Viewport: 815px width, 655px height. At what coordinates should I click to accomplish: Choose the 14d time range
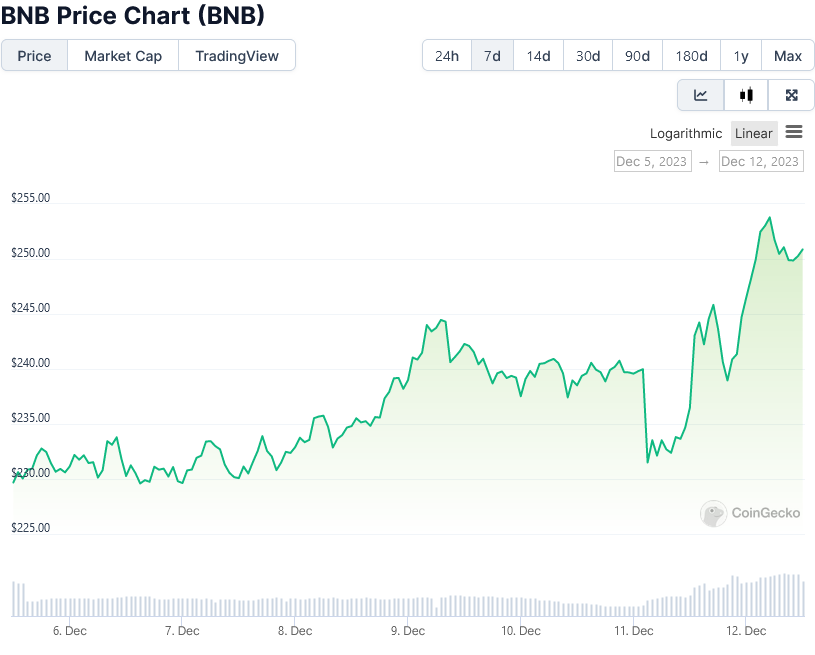coord(538,56)
